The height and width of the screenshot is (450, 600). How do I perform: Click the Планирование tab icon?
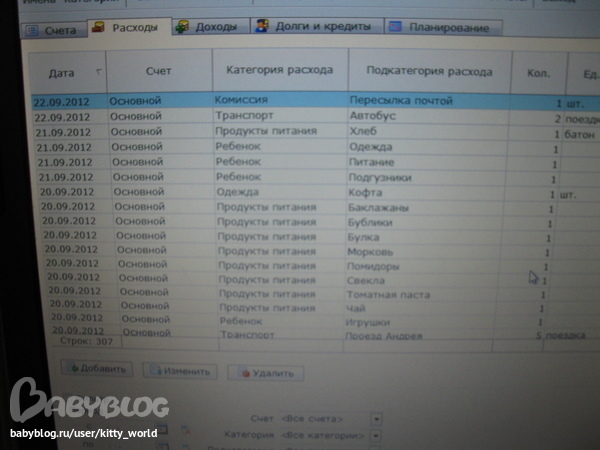396,27
